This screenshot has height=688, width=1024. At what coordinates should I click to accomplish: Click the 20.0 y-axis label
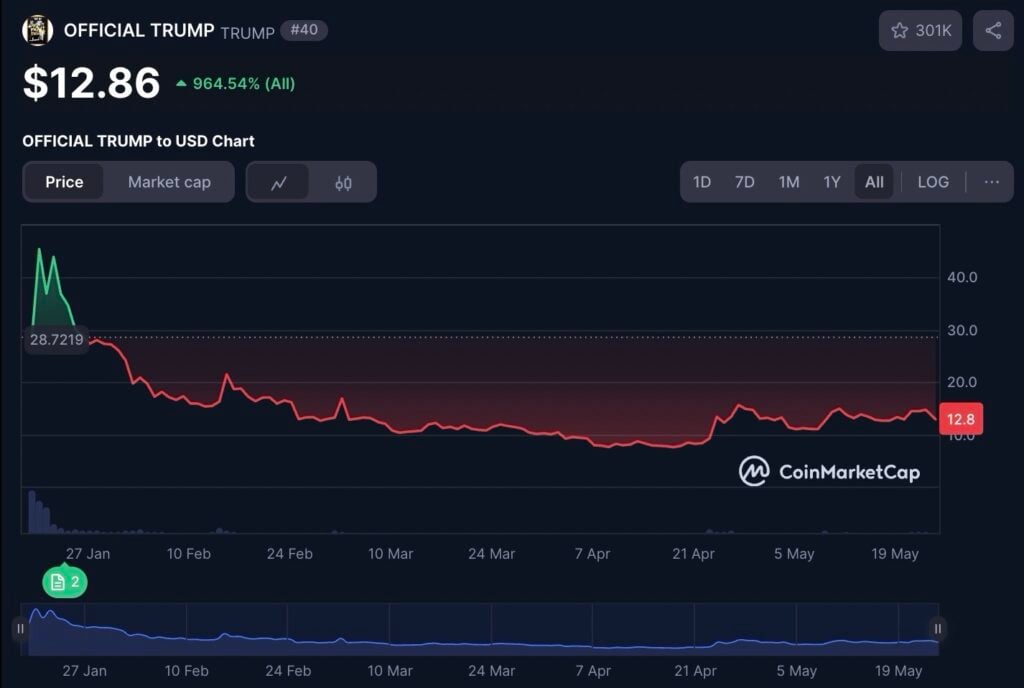[x=962, y=382]
